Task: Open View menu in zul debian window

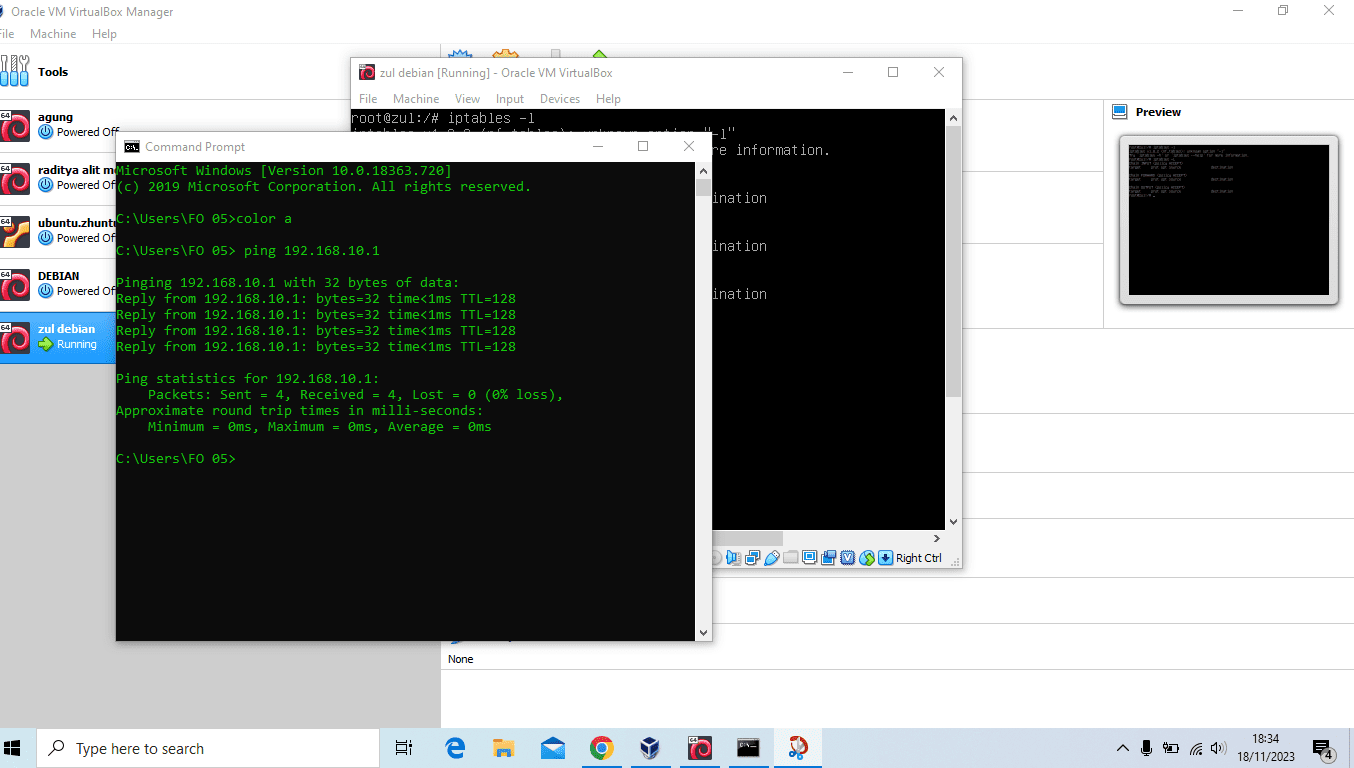Action: click(467, 99)
